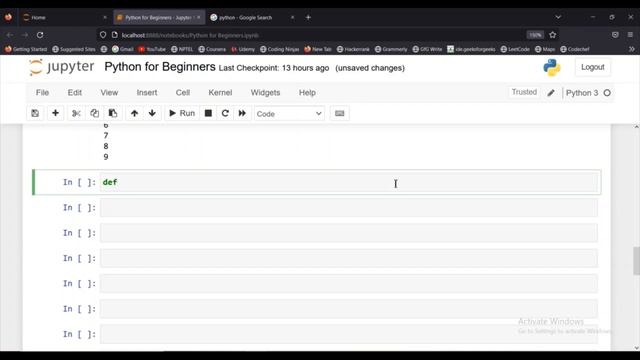The height and width of the screenshot is (360, 640).
Task: Open the Widgets menu
Action: click(x=265, y=93)
